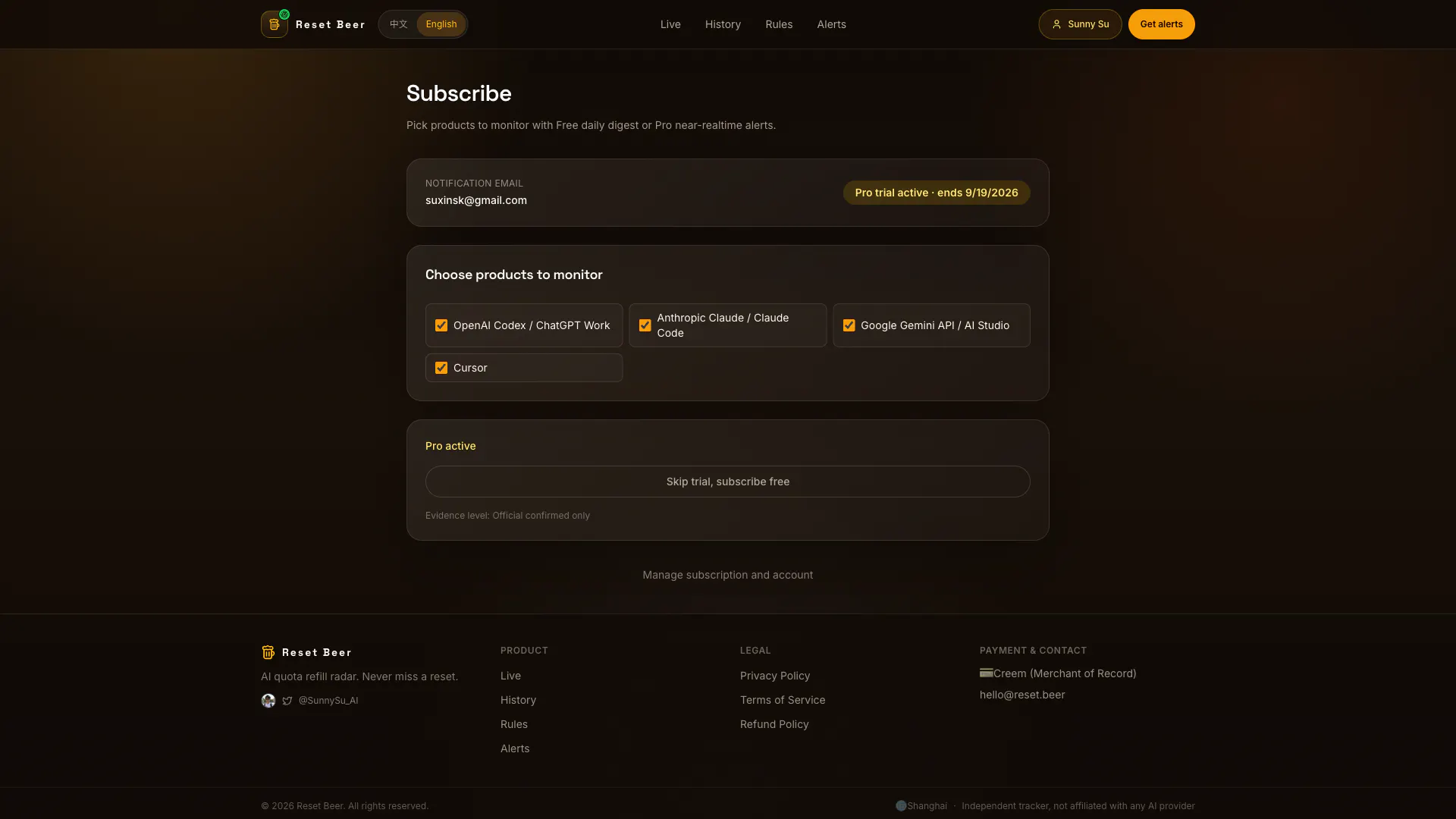Open the Sunny Su account button

(1080, 24)
